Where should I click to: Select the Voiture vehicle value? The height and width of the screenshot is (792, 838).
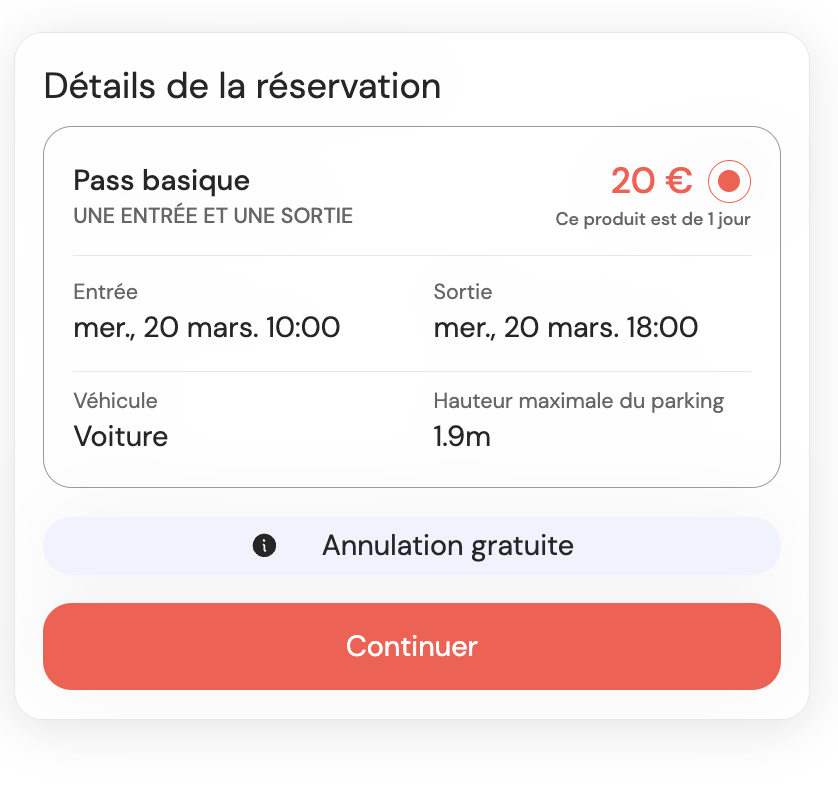click(x=120, y=437)
